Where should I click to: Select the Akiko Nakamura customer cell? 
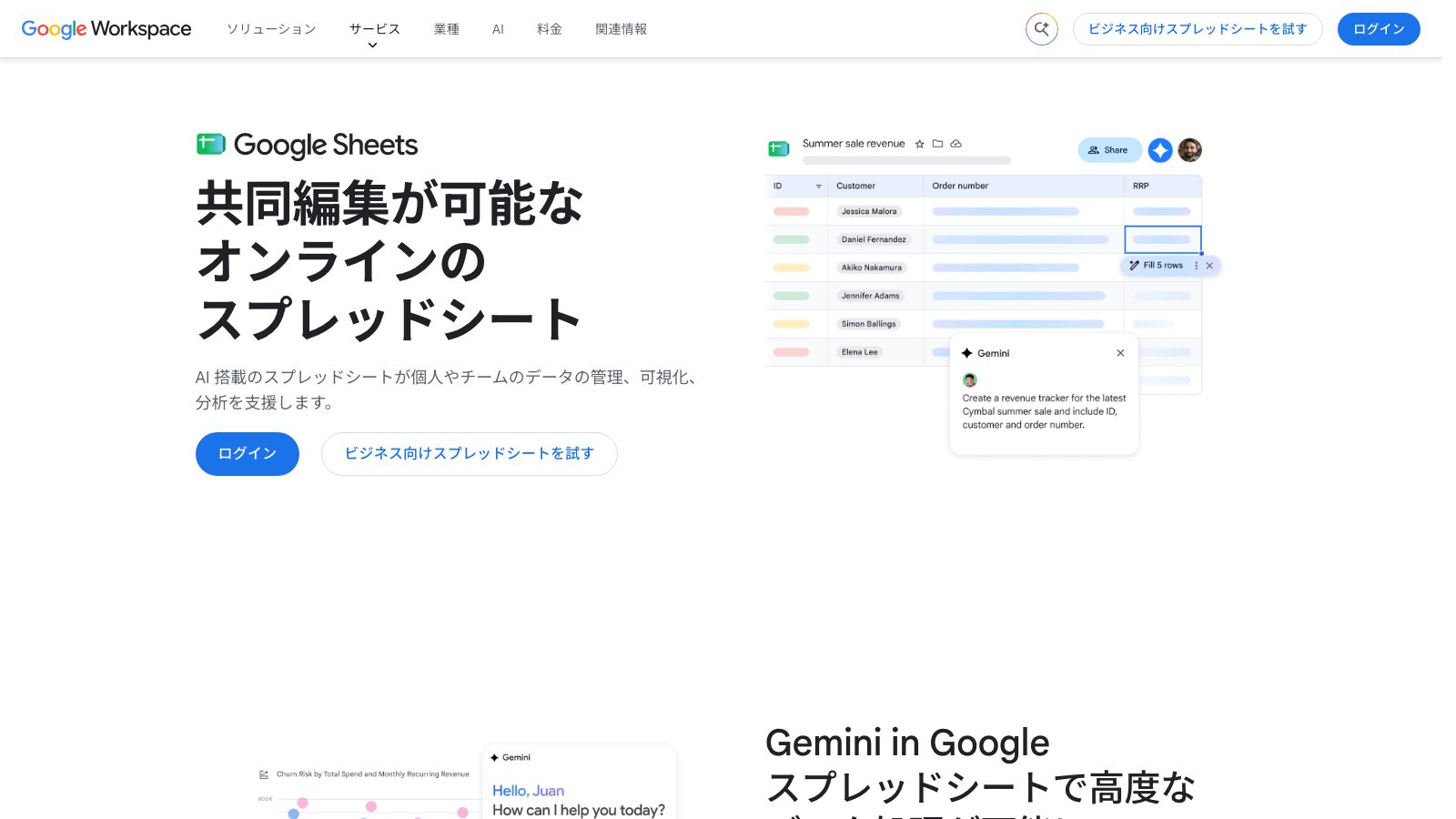point(872,268)
